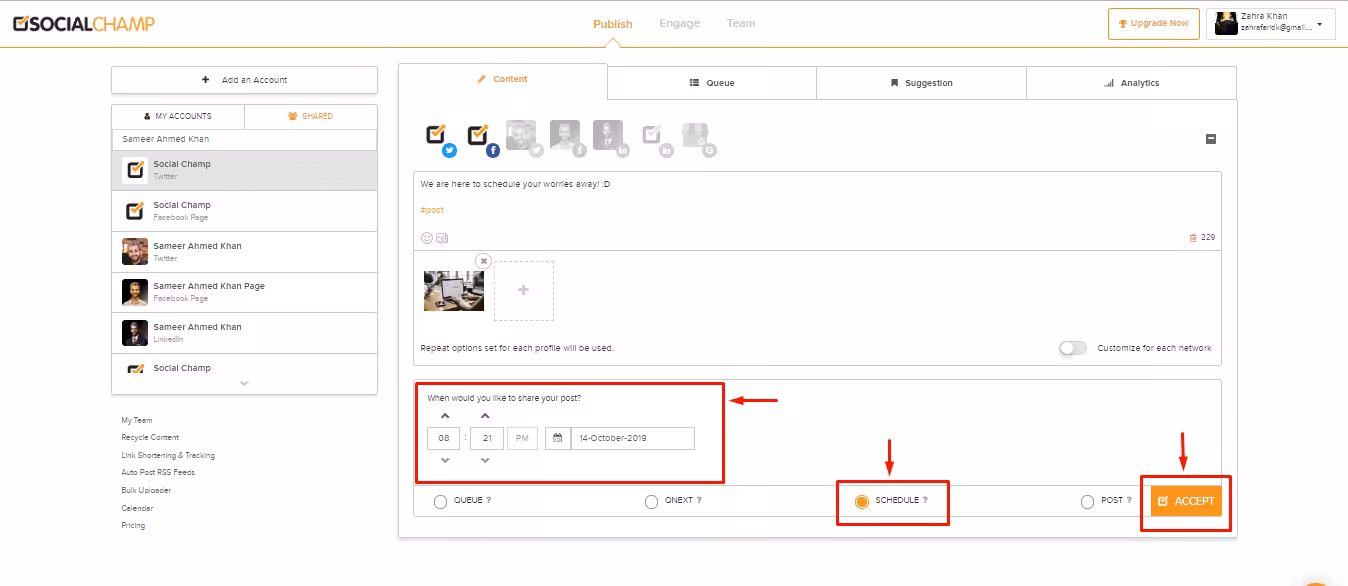Select Social Champ Facebook Page in sidebar
The image size is (1348, 586).
[x=244, y=211]
